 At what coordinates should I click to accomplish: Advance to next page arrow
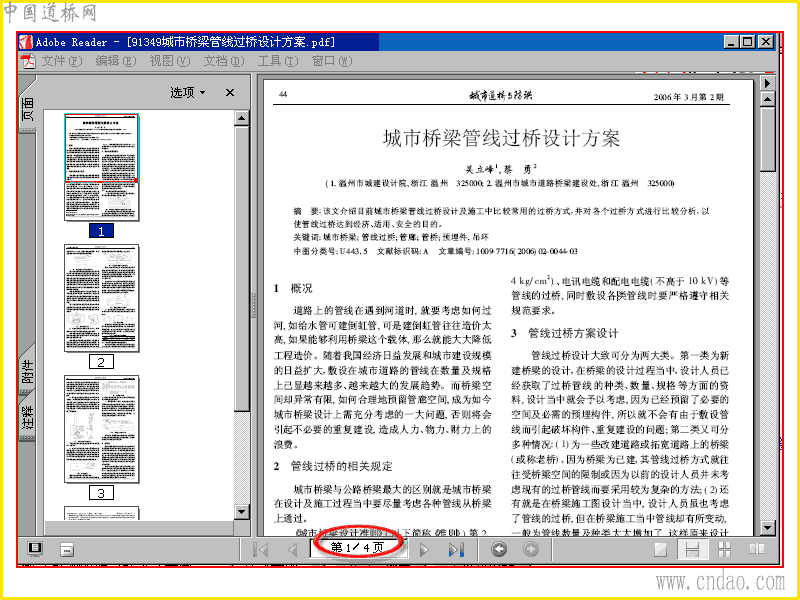(424, 550)
